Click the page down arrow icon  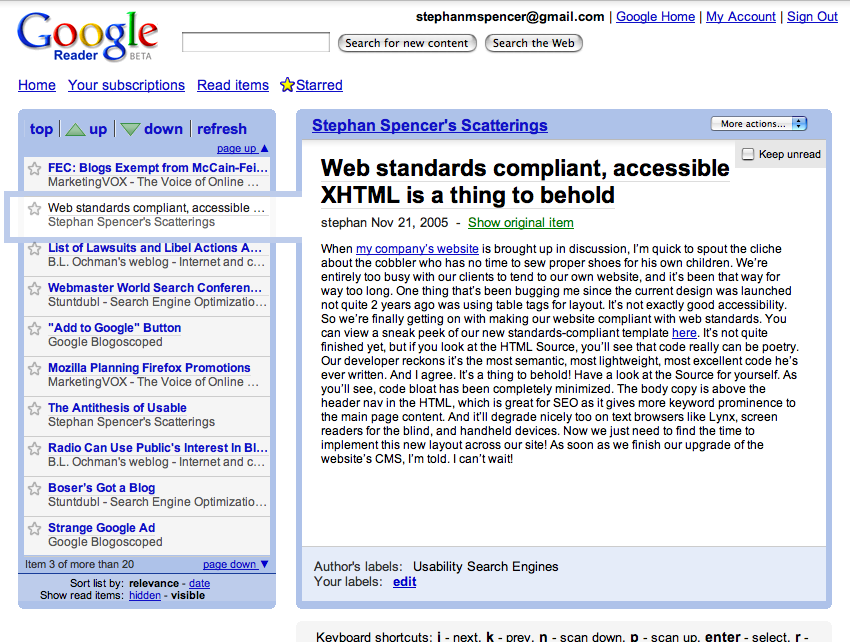pyautogui.click(x=265, y=564)
